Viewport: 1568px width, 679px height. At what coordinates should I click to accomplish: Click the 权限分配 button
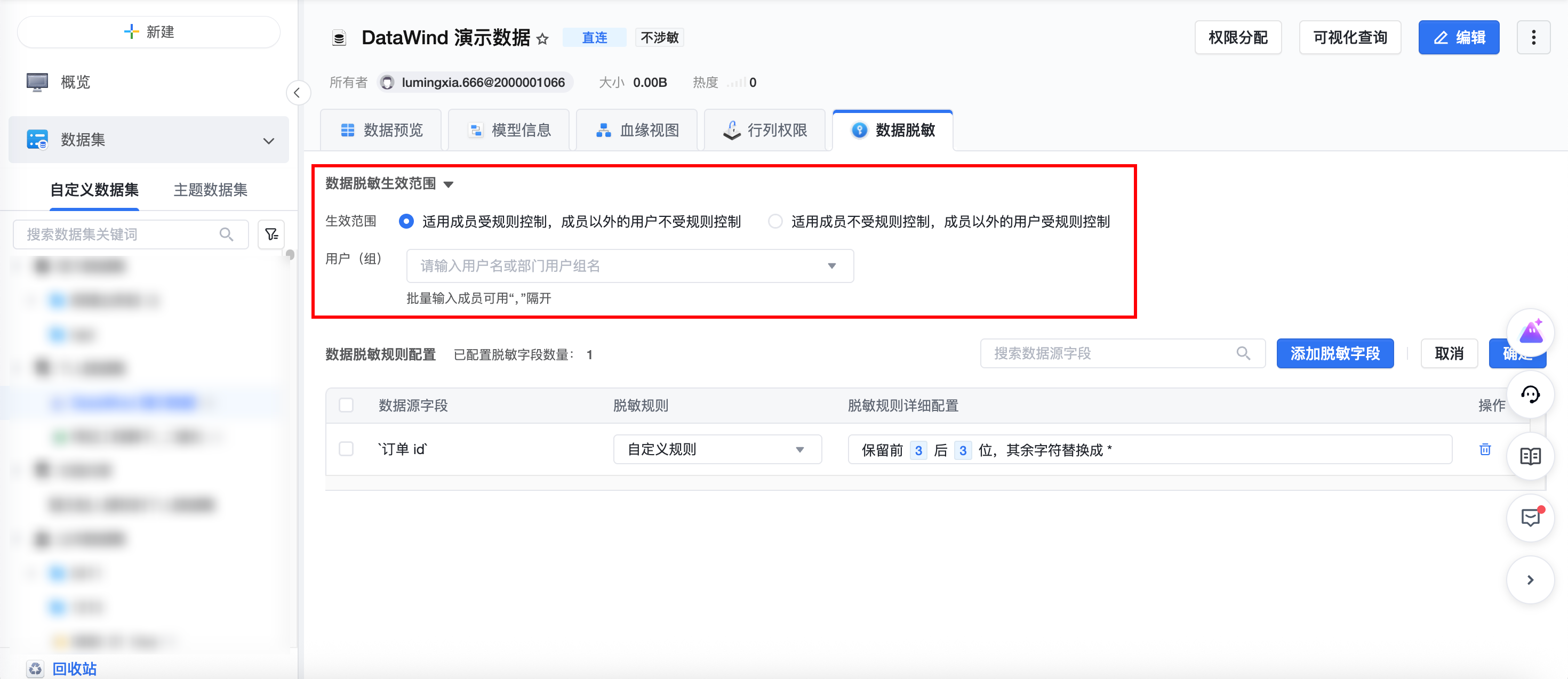pos(1237,38)
